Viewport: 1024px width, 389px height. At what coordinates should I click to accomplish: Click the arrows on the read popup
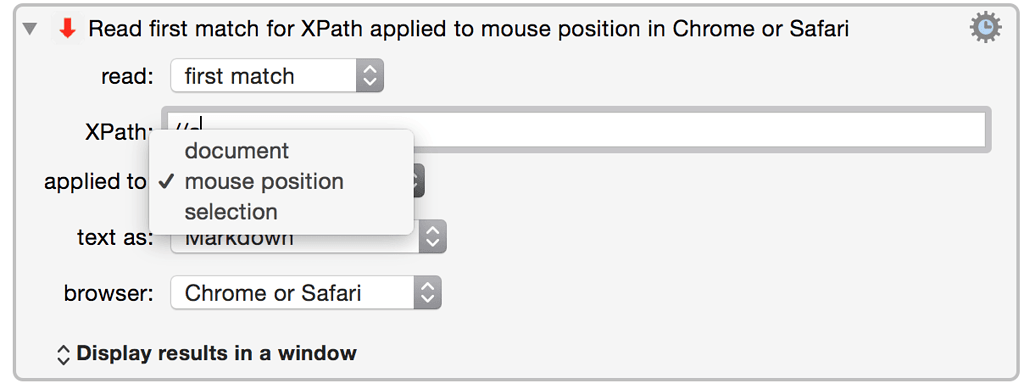coord(370,76)
